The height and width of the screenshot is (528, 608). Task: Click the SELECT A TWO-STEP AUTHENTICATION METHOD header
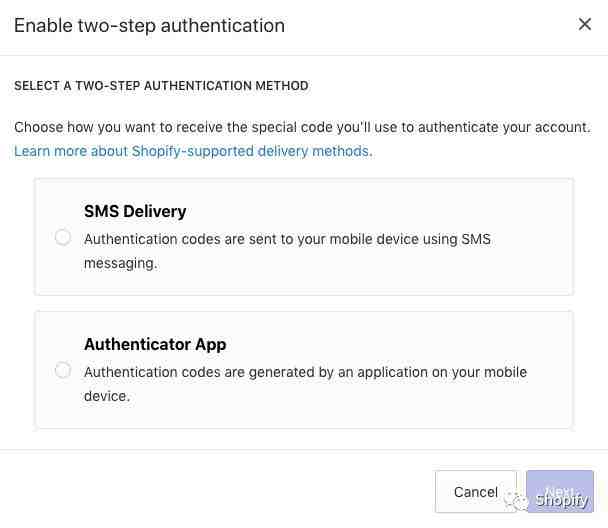point(161,87)
